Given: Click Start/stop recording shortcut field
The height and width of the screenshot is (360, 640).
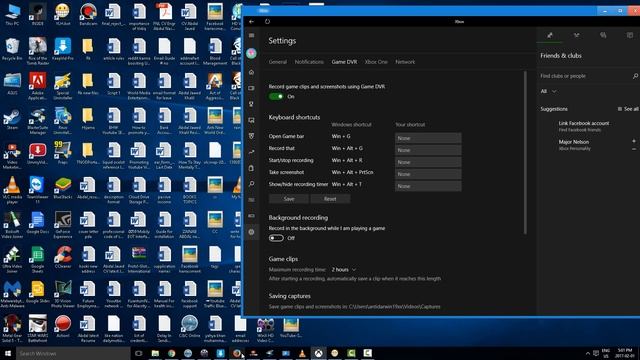Looking at the screenshot, I should tap(428, 162).
